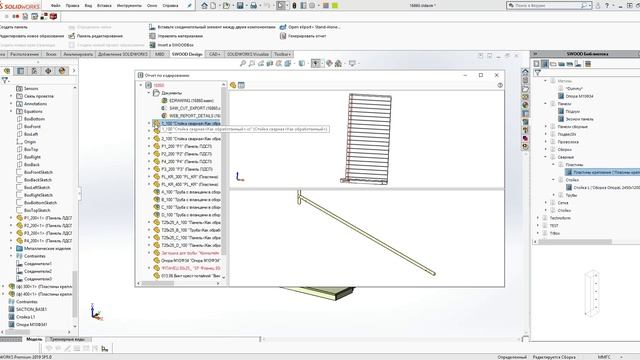The width and height of the screenshot is (640, 360).
Task: Click the last icon in SWOOD library toolbar
Action: tap(588, 64)
